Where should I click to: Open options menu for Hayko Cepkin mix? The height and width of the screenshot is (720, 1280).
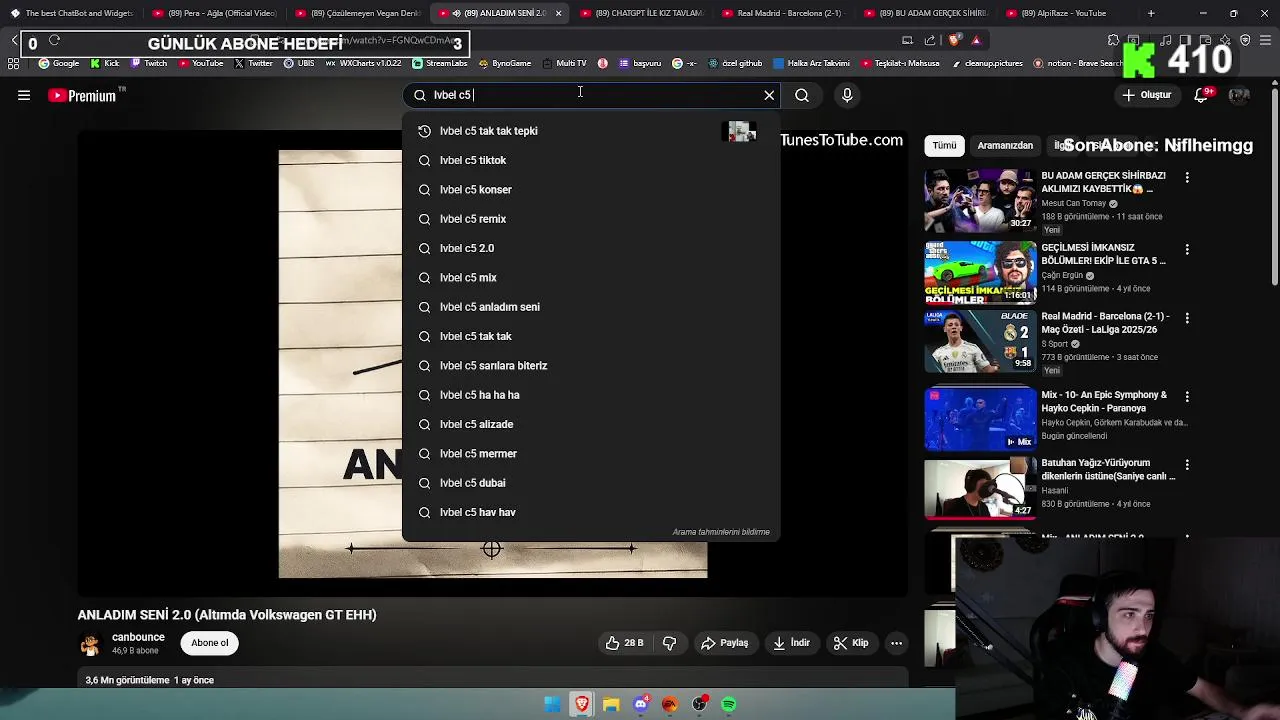coord(1187,396)
